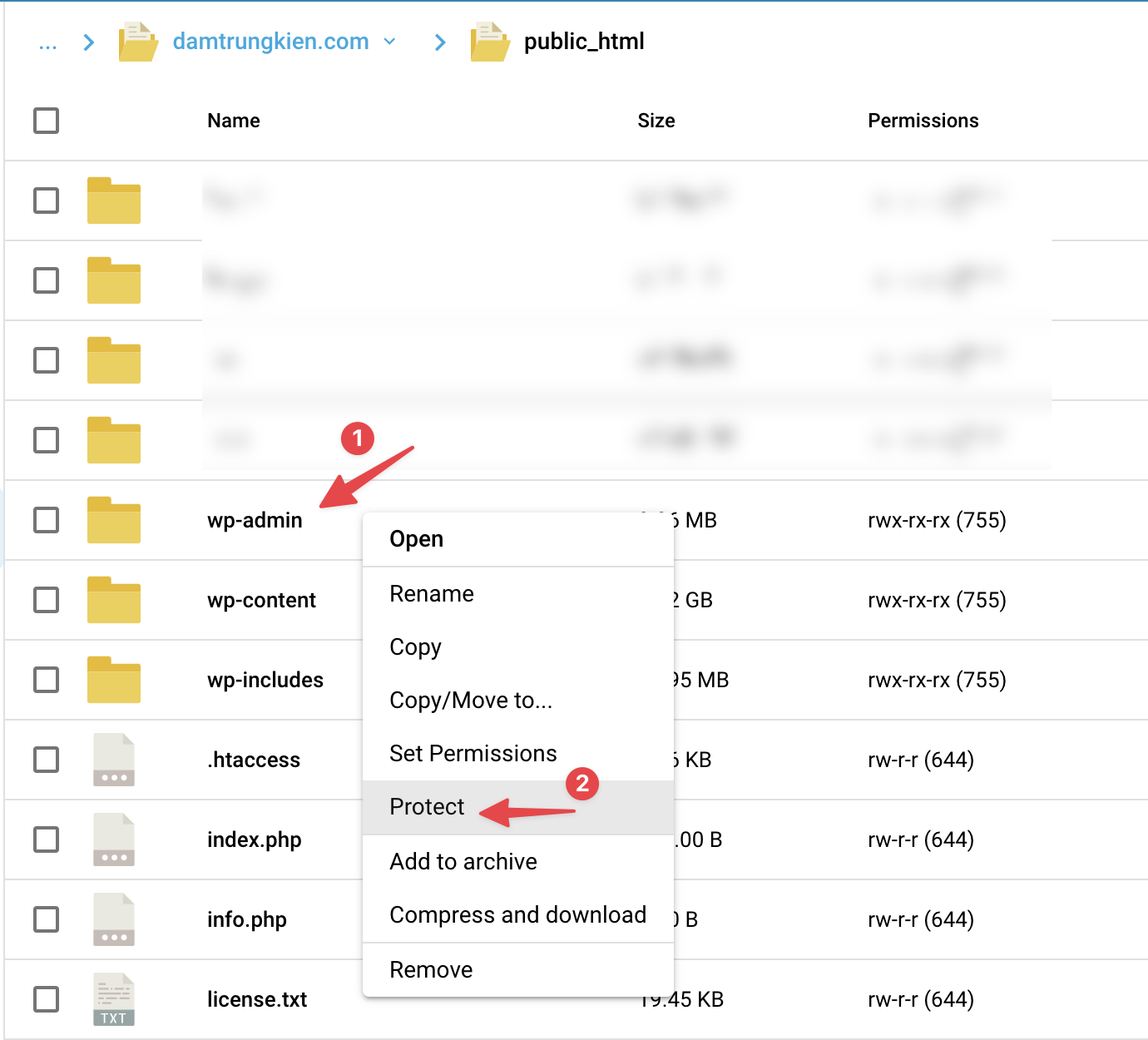Screen dimensions: 1148x1040
Task: Select Copy/Move to... menu entry
Action: coord(518,701)
